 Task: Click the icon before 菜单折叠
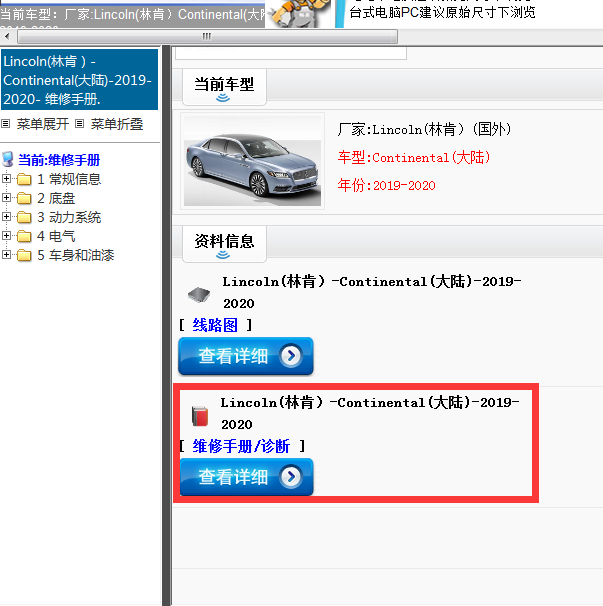[x=80, y=124]
